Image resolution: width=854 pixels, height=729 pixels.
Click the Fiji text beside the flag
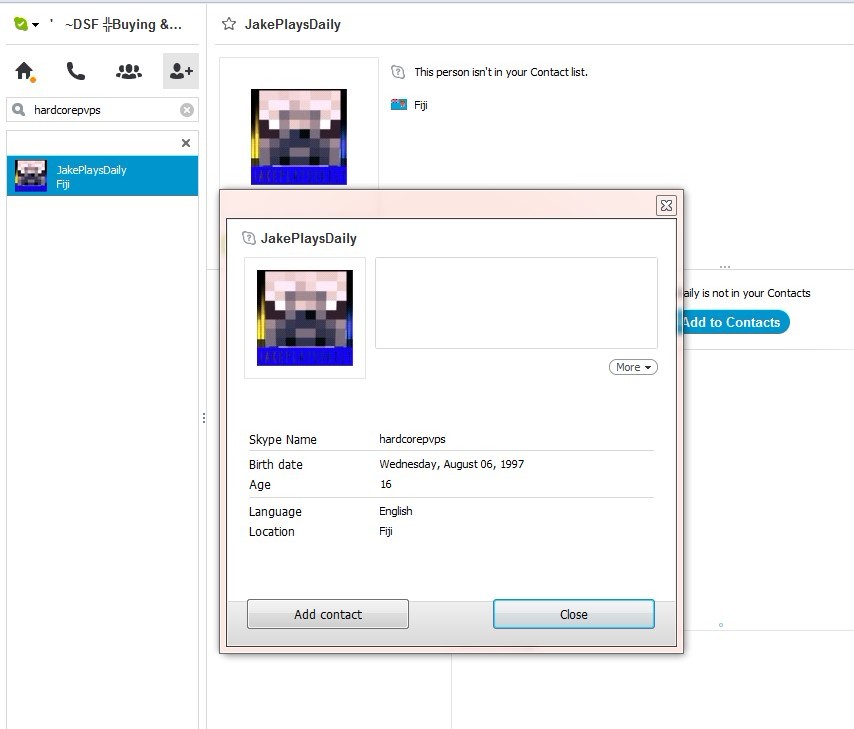coord(420,105)
